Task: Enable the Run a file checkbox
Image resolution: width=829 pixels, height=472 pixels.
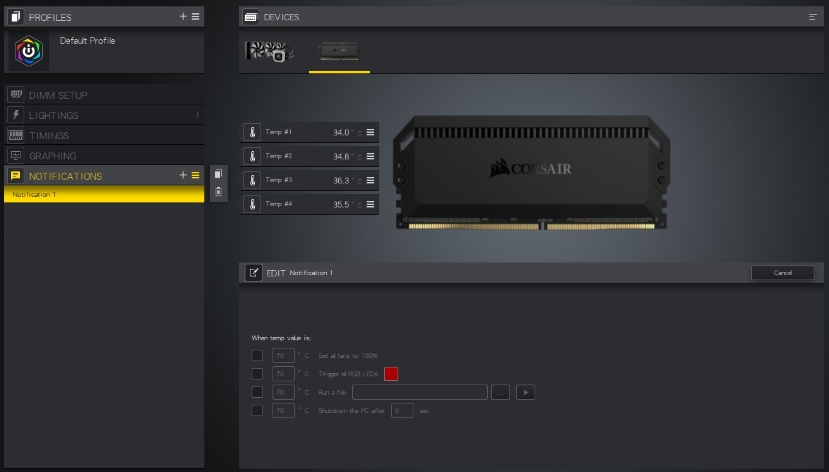Action: pos(257,392)
